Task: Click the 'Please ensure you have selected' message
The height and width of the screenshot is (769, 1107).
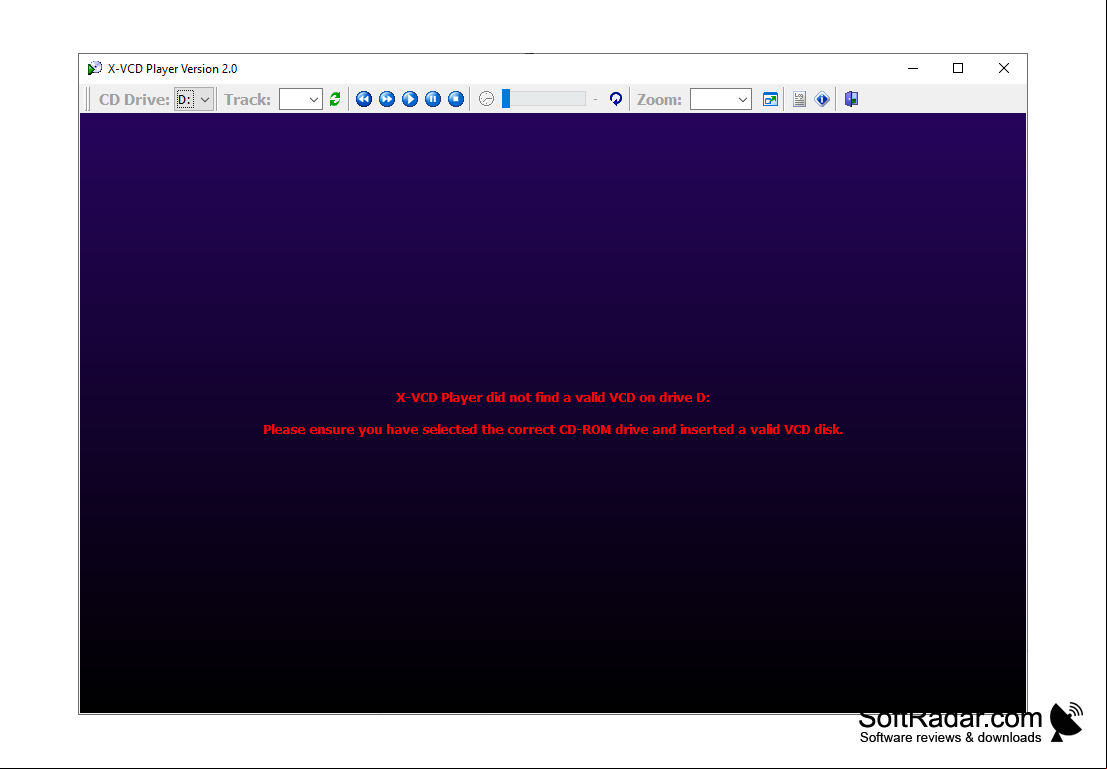Action: 553,429
